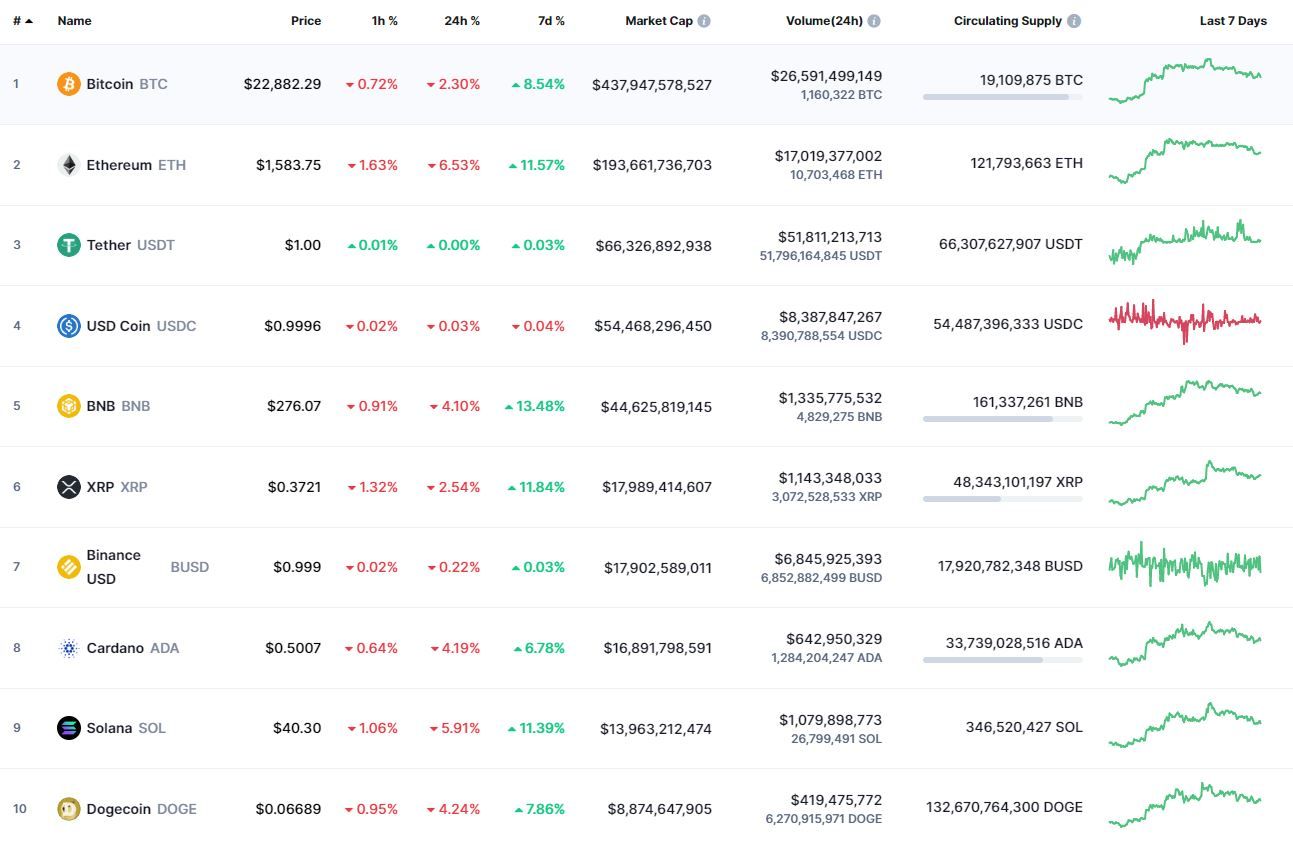This screenshot has height=848, width=1293.
Task: Click the USD Coin logo icon
Action: click(x=68, y=326)
